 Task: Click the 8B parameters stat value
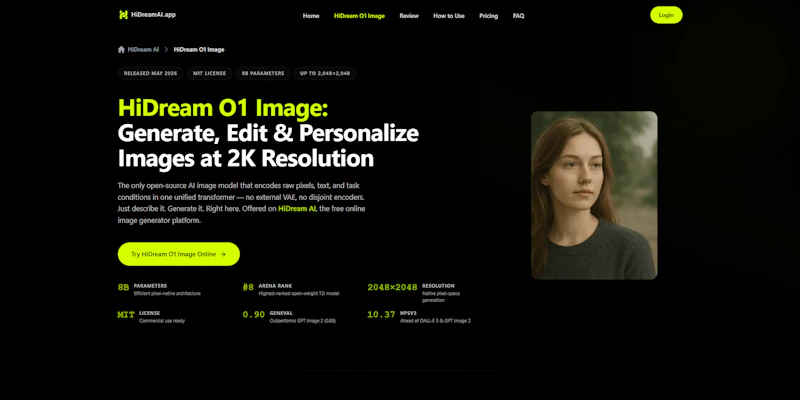point(123,287)
